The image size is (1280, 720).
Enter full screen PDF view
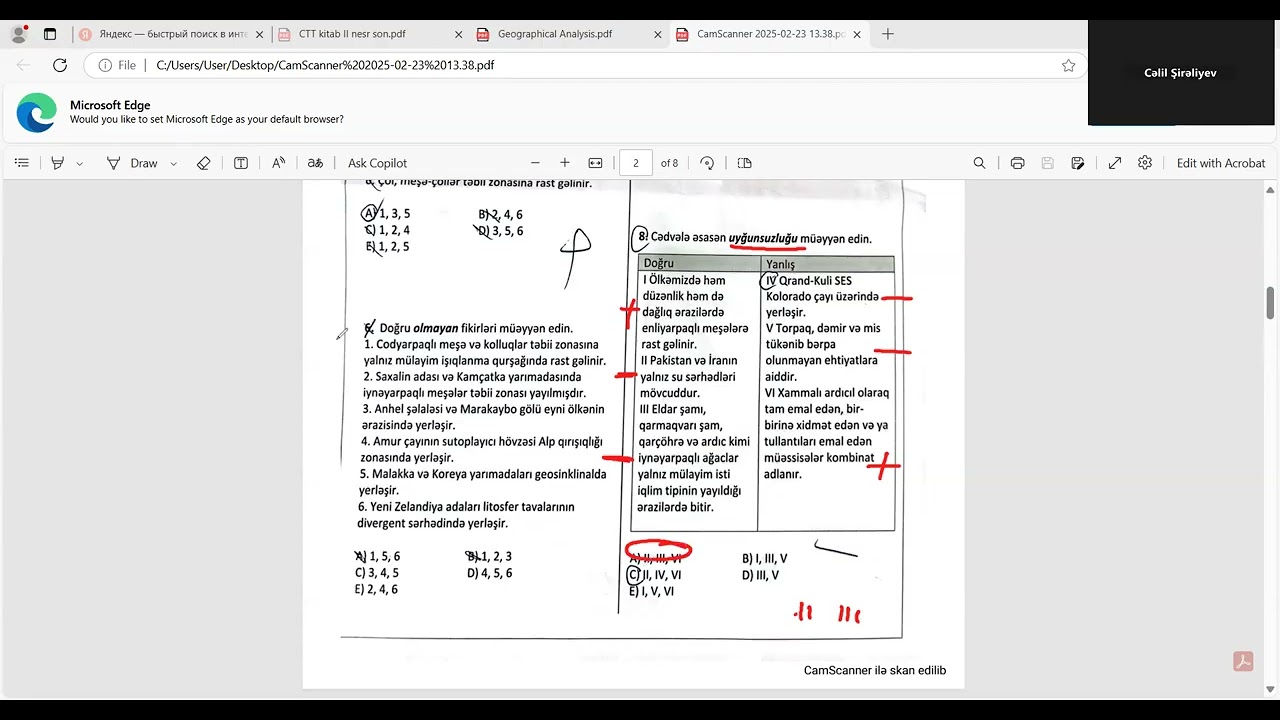pos(1115,163)
